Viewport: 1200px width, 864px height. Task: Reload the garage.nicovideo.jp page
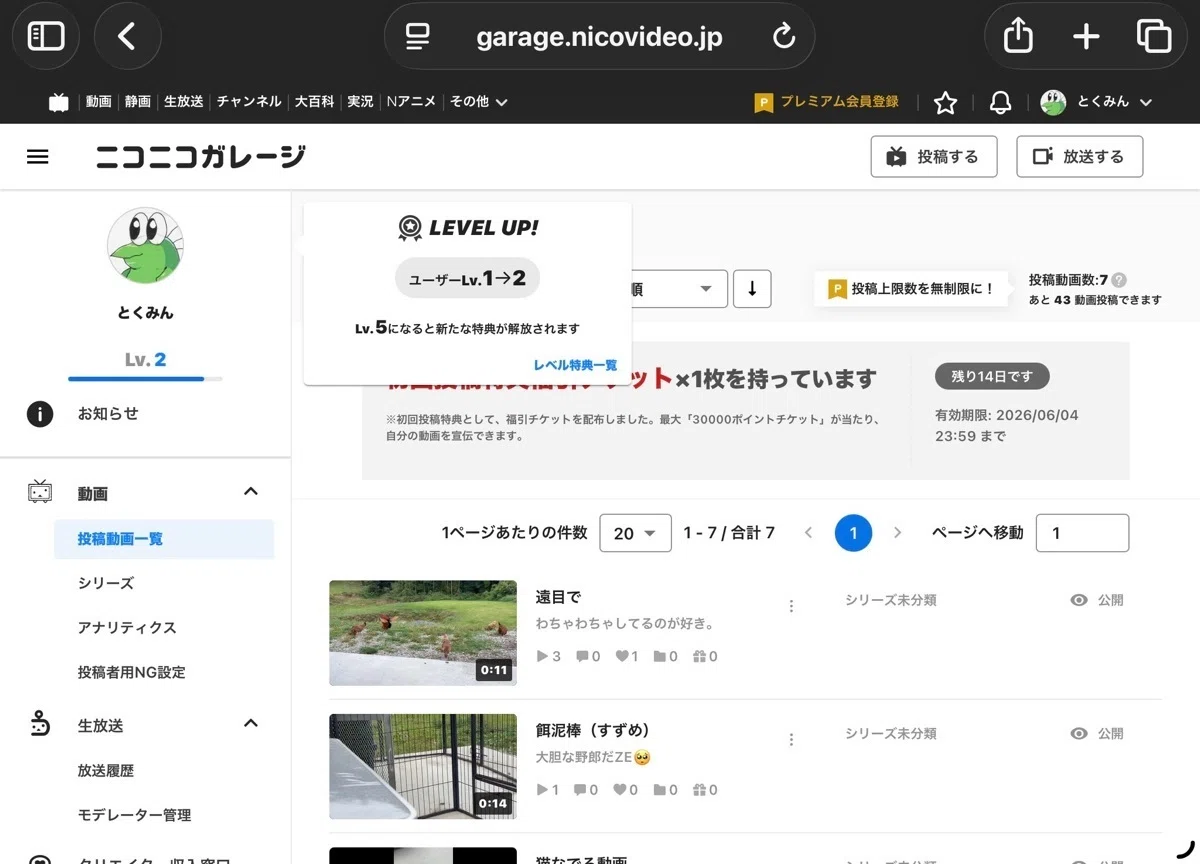coord(784,37)
